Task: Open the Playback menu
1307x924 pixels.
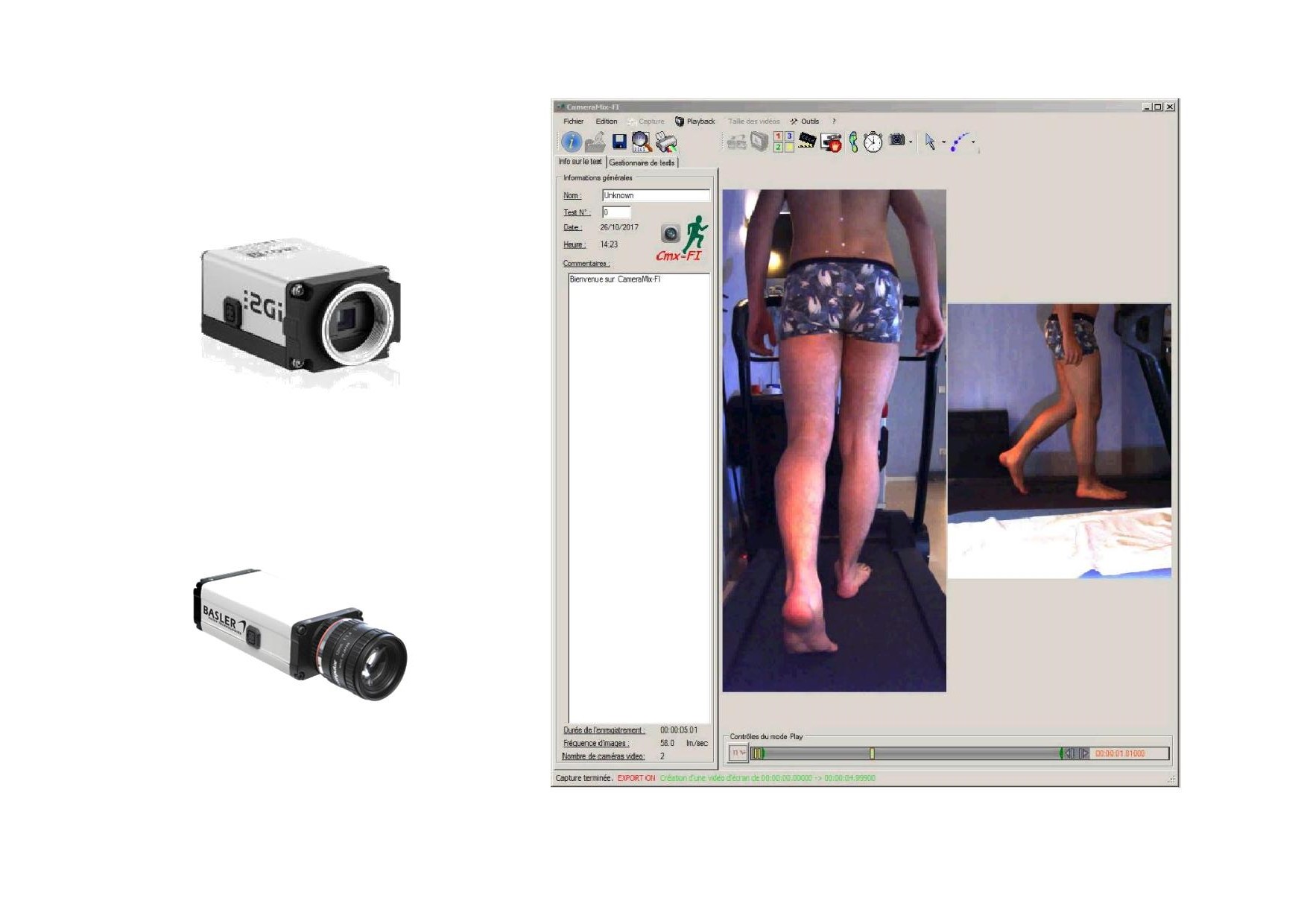Action: click(x=695, y=121)
